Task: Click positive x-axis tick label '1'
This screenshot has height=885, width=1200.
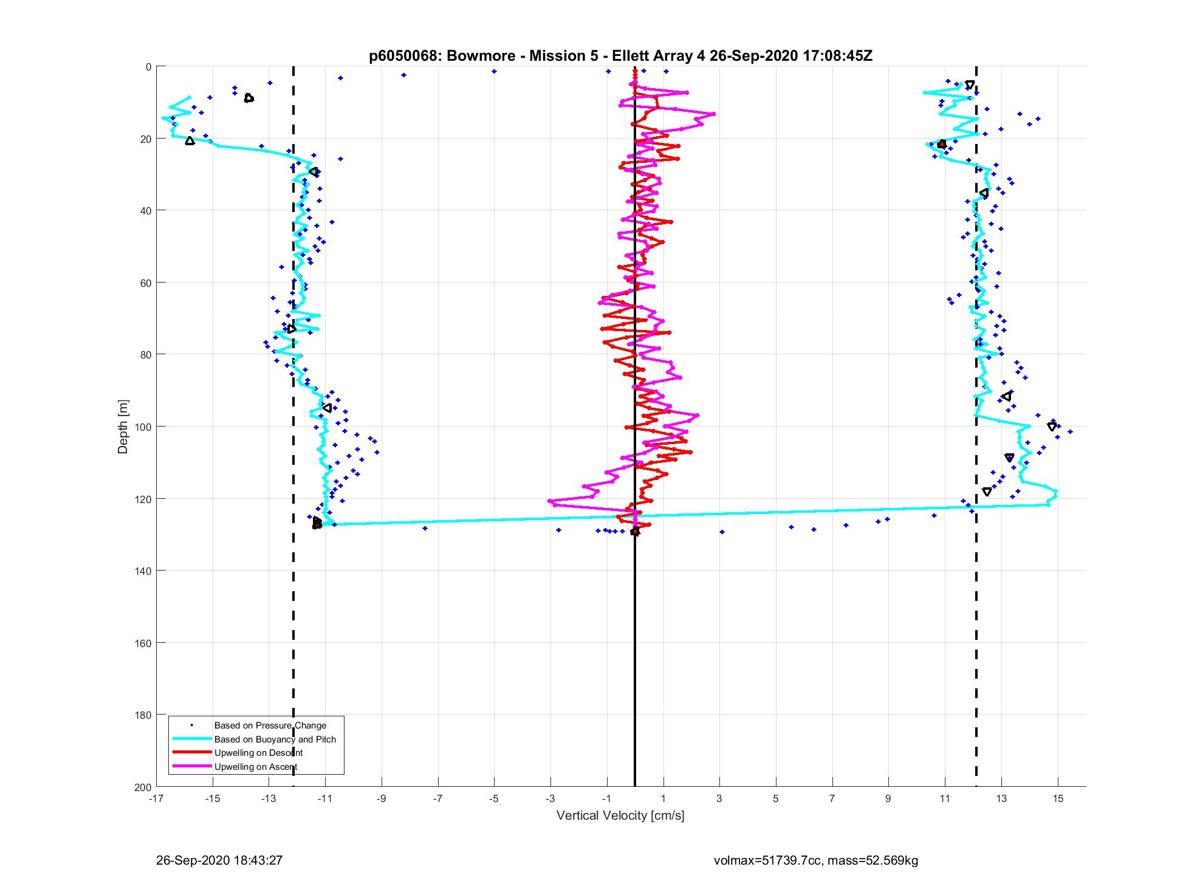Action: tap(663, 799)
